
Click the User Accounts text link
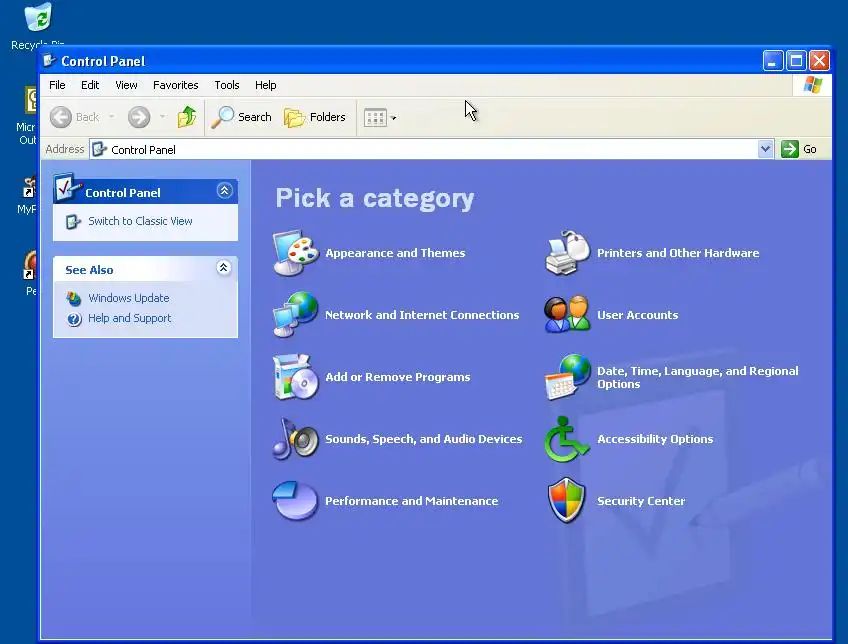pos(637,315)
